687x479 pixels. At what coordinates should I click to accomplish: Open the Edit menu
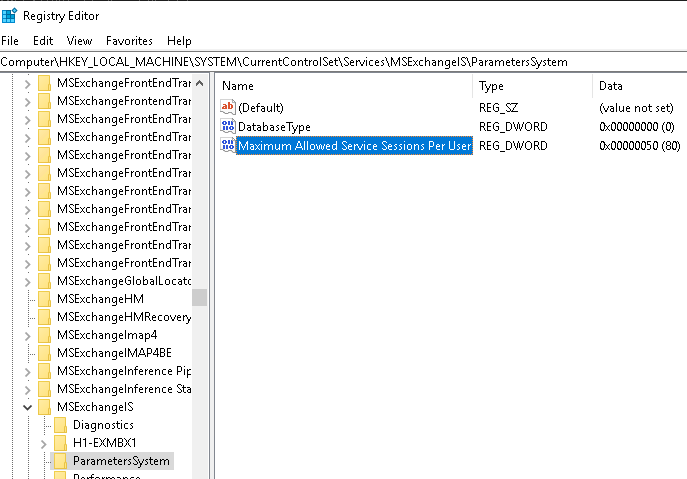pos(43,41)
